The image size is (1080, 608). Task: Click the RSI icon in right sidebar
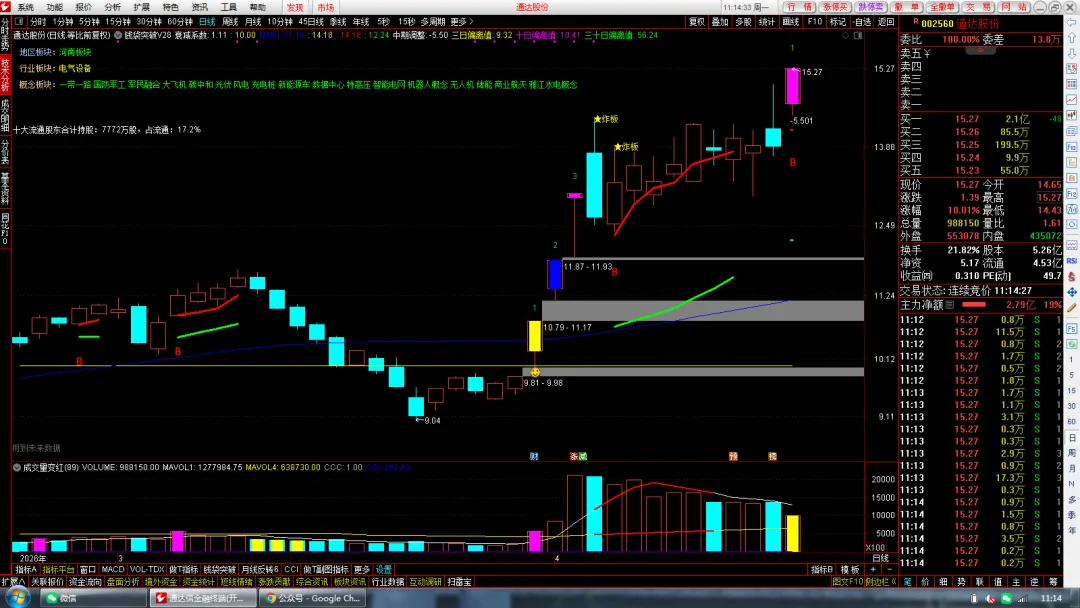pyautogui.click(x=1072, y=261)
